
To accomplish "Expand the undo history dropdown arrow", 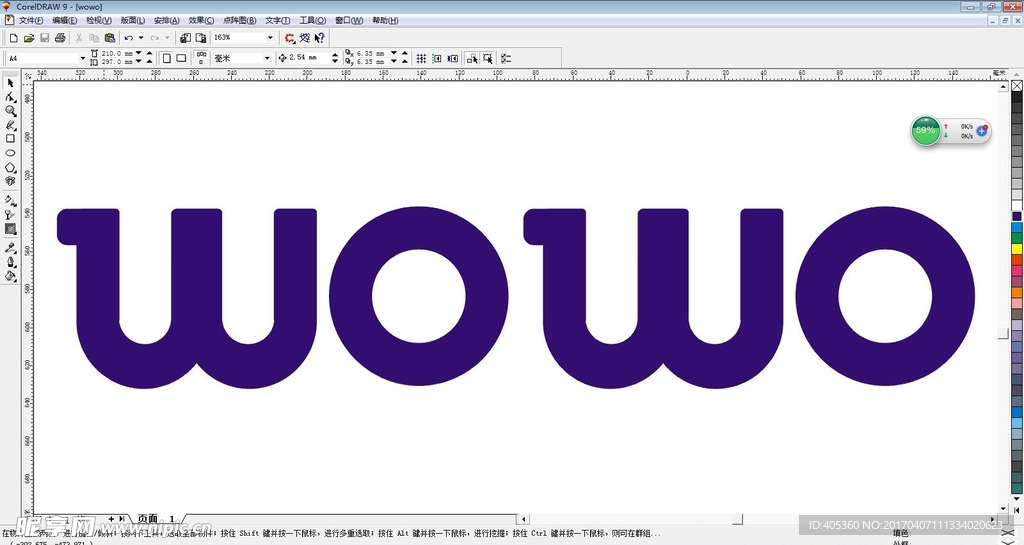I will point(140,38).
